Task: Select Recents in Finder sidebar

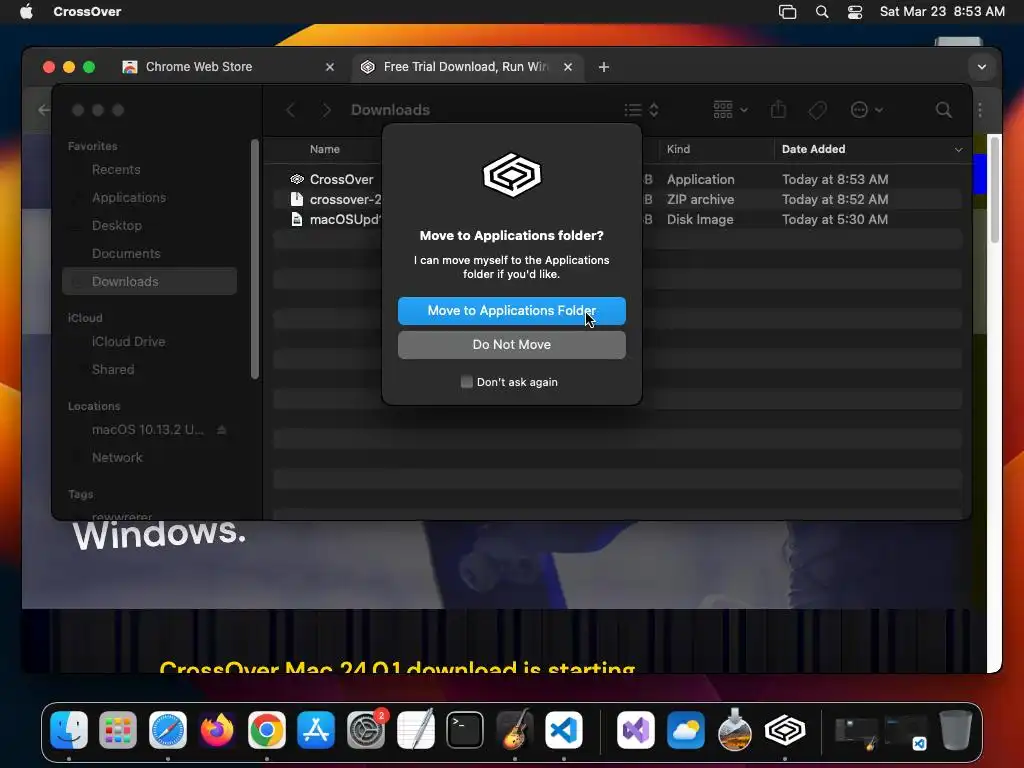Action: point(150,170)
